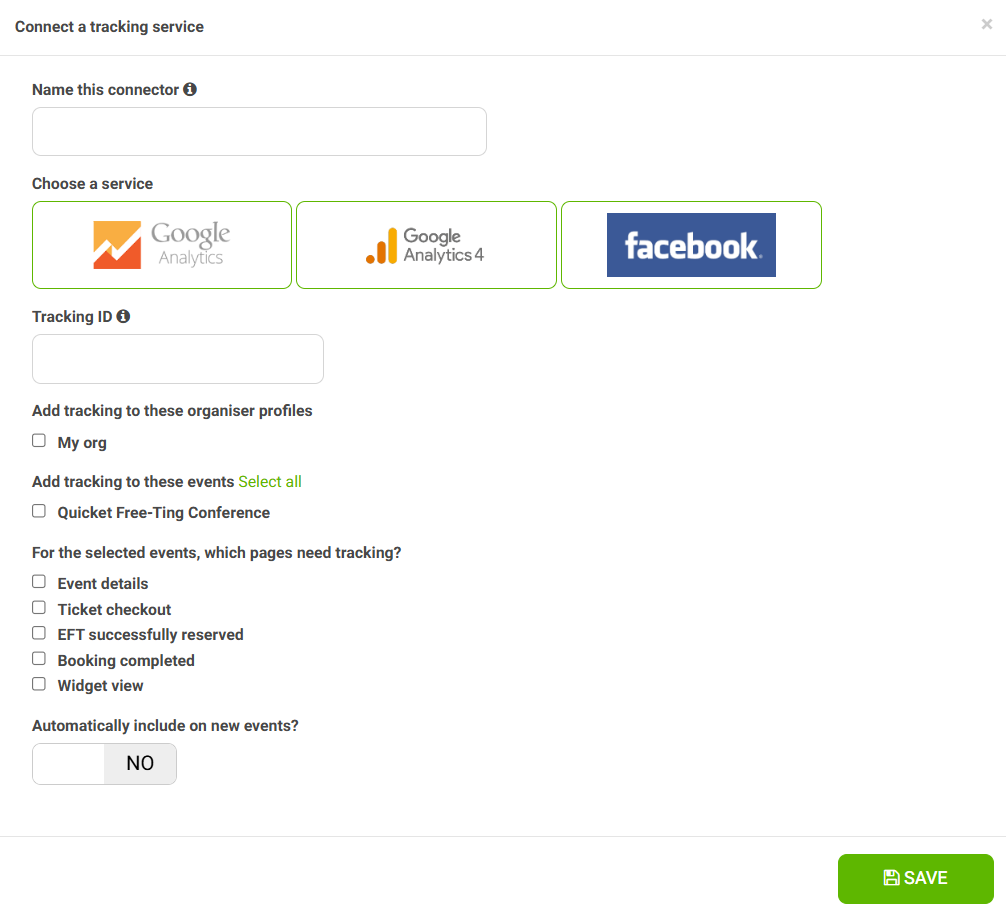1006x916 pixels.
Task: Enable the Booking completed page tracking
Action: point(39,659)
